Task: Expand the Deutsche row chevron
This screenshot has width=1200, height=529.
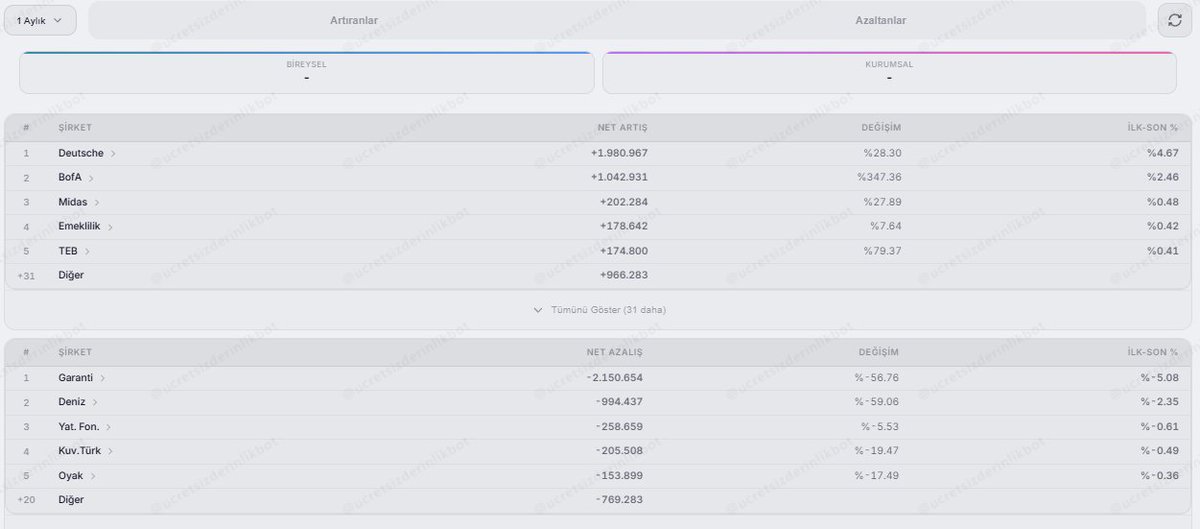Action: click(114, 153)
